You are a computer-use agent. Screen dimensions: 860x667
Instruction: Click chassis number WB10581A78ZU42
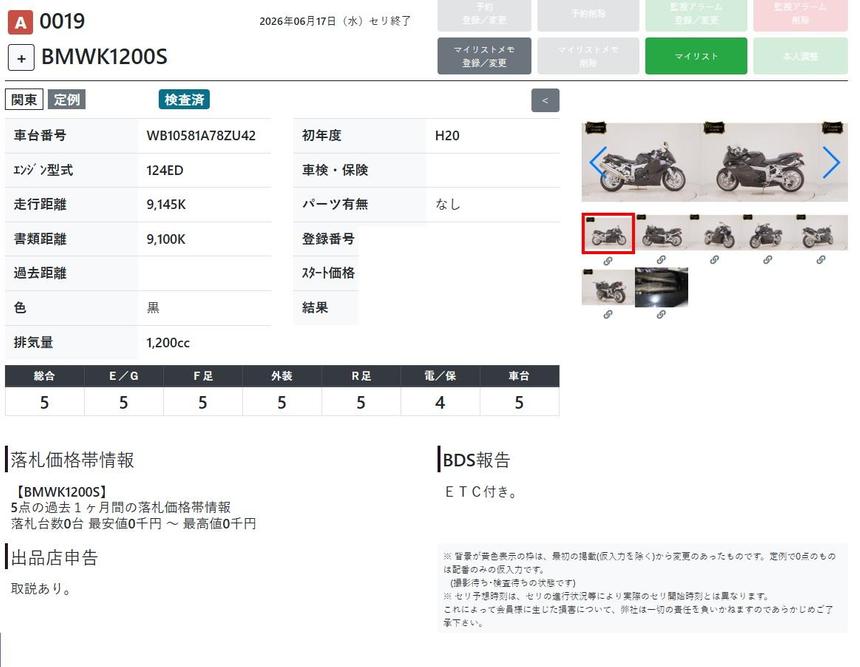tap(201, 135)
